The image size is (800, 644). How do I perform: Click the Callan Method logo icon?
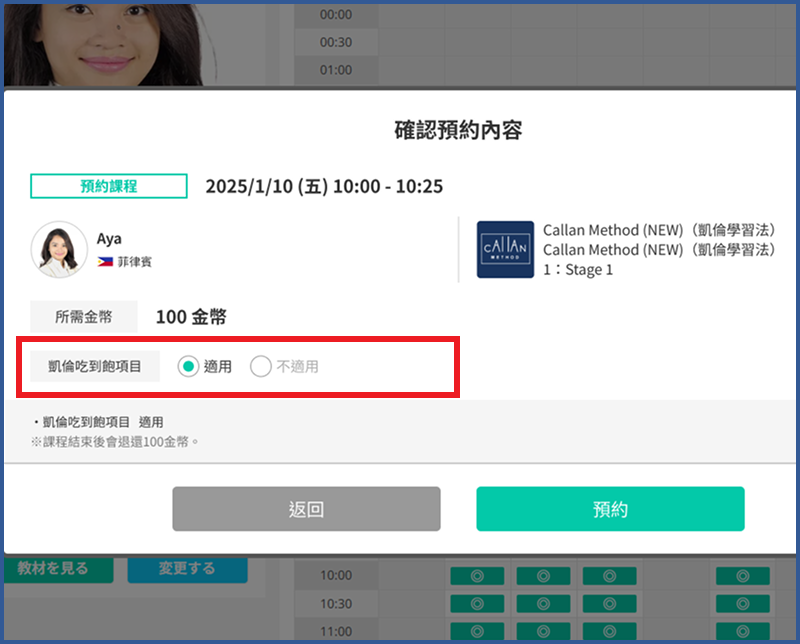[x=505, y=249]
